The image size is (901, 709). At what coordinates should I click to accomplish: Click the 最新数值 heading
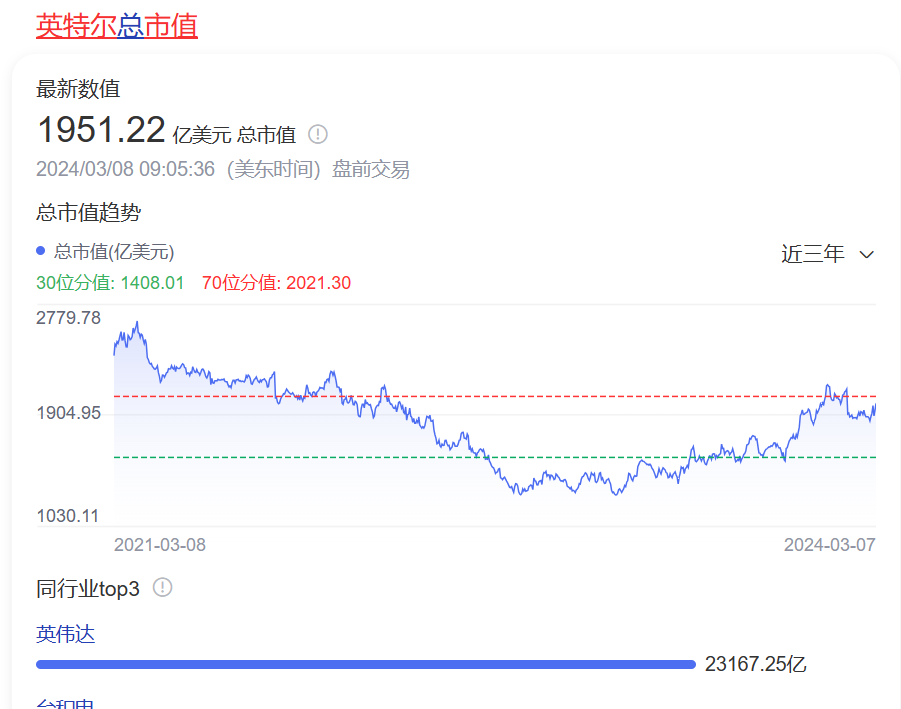tap(78, 89)
